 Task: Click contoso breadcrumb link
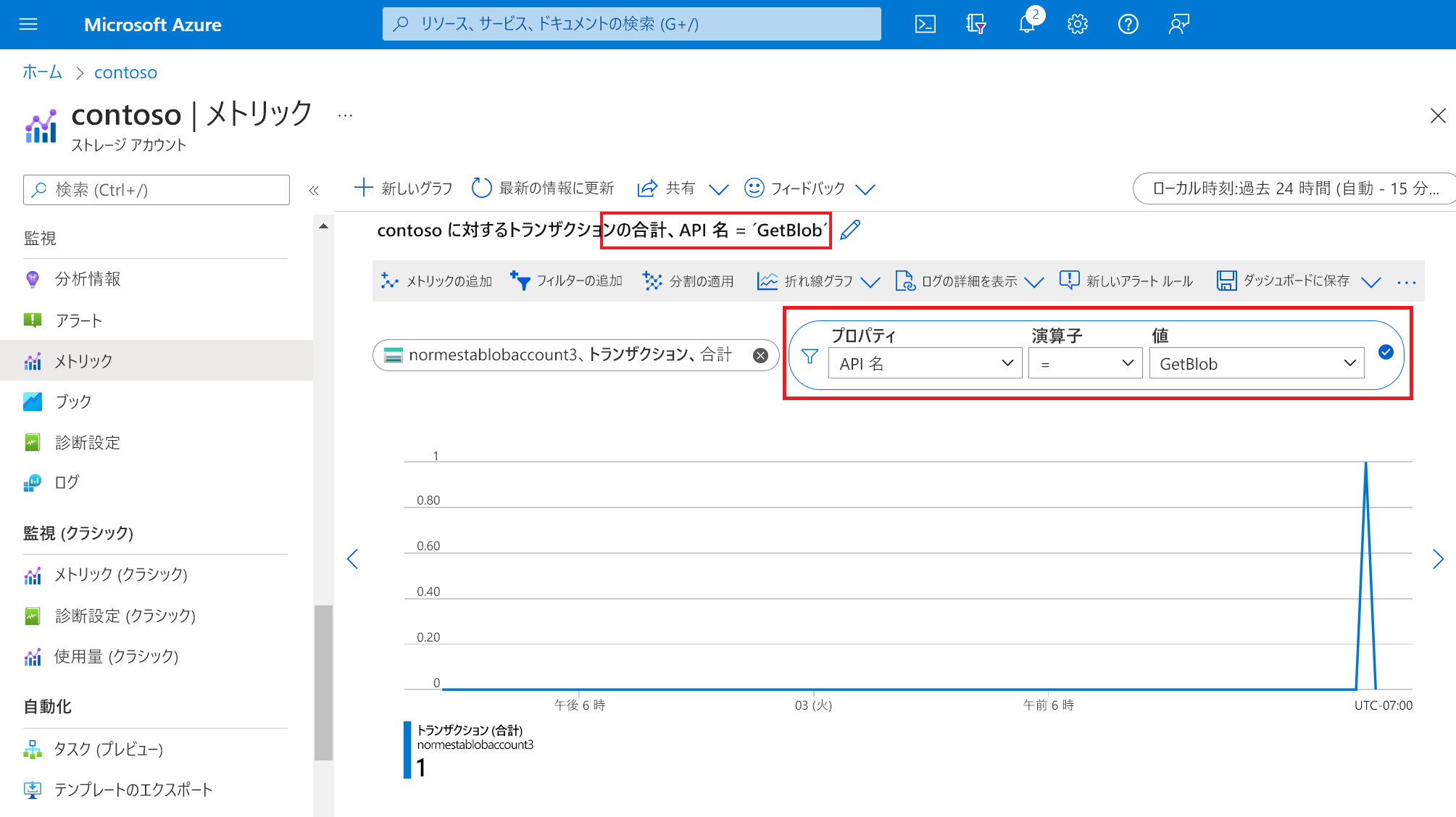125,72
